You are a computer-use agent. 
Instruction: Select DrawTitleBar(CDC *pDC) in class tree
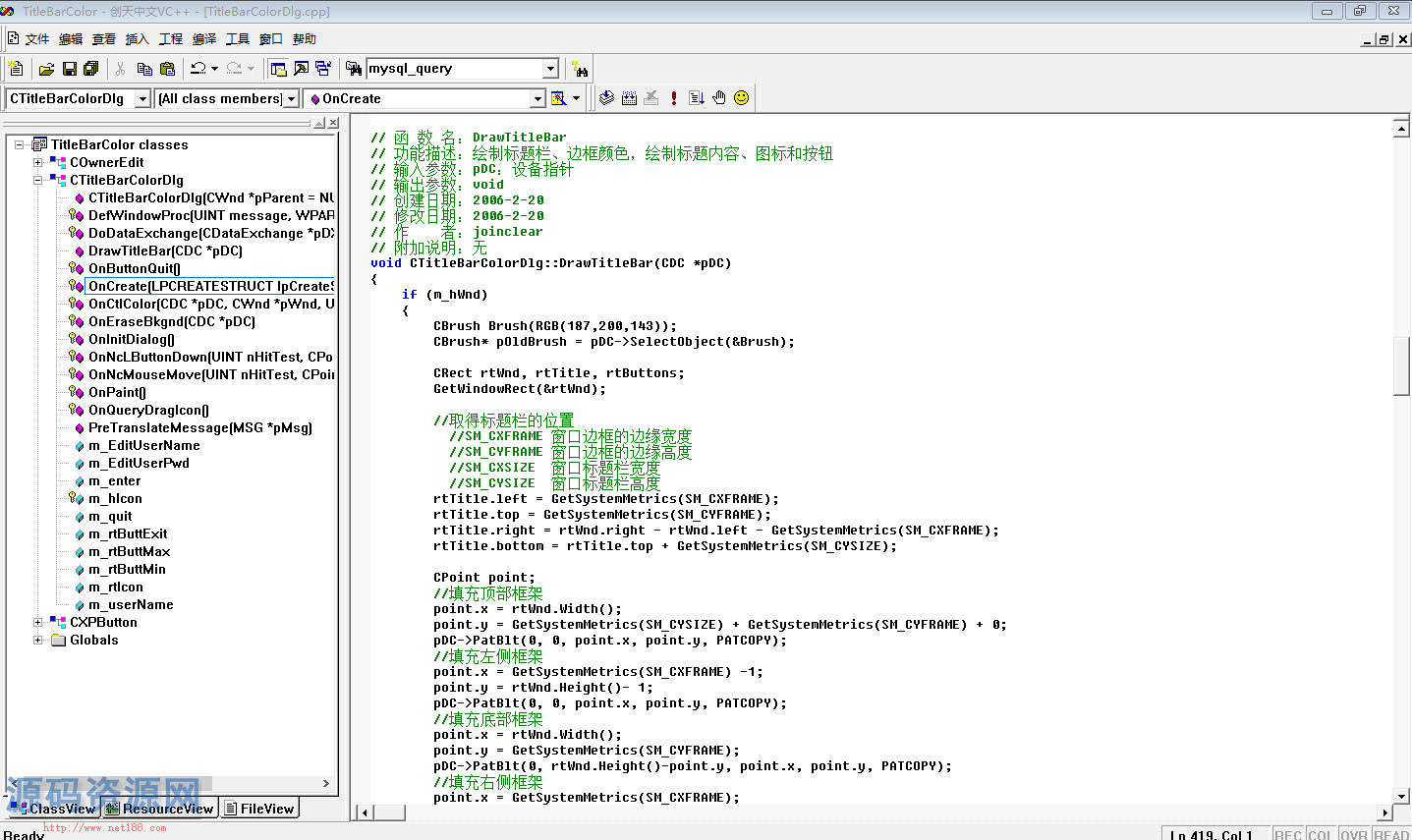pyautogui.click(x=165, y=252)
